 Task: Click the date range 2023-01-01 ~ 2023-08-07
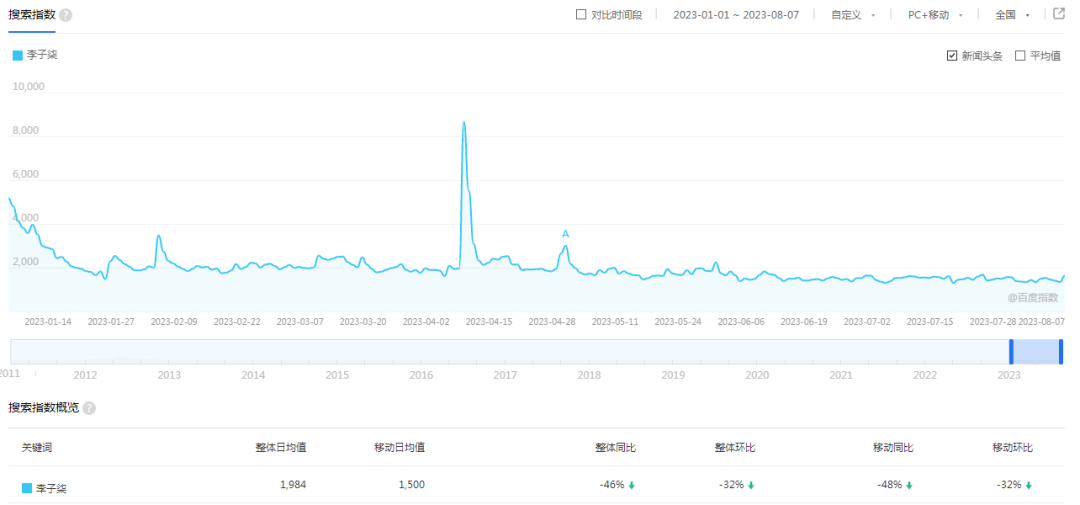[735, 15]
